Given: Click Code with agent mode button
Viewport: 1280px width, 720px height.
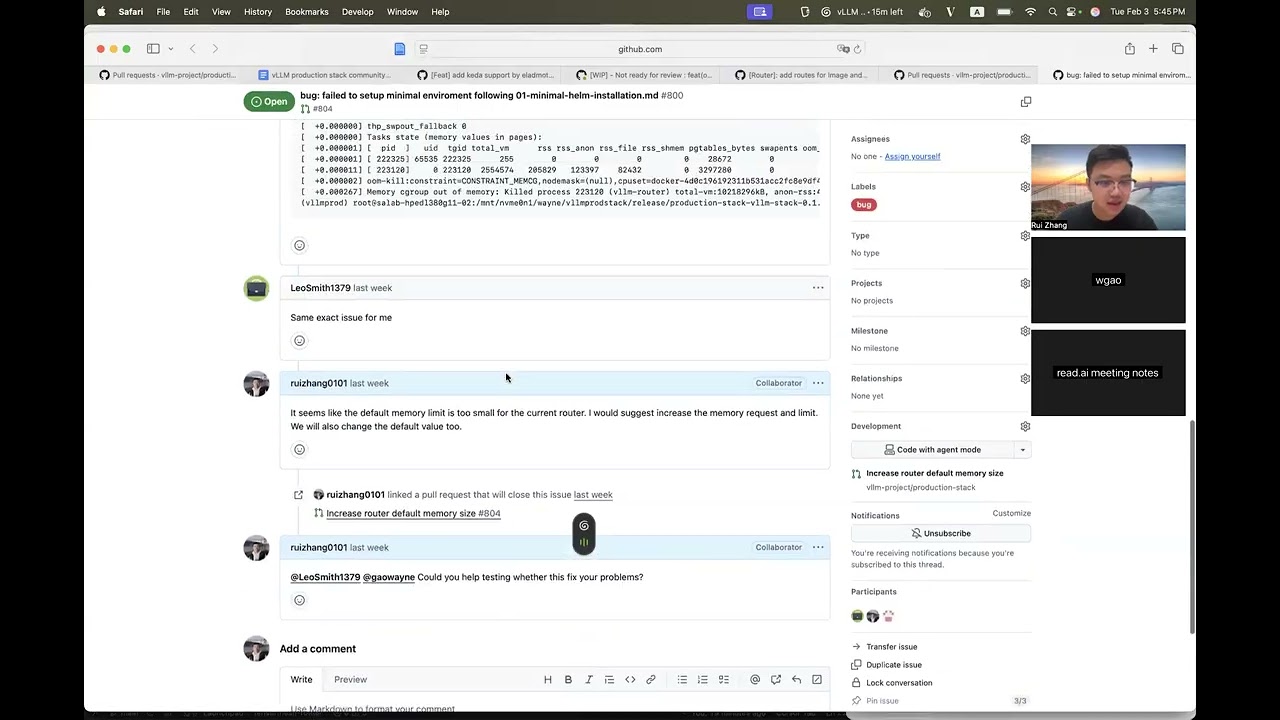Looking at the screenshot, I should [x=933, y=450].
